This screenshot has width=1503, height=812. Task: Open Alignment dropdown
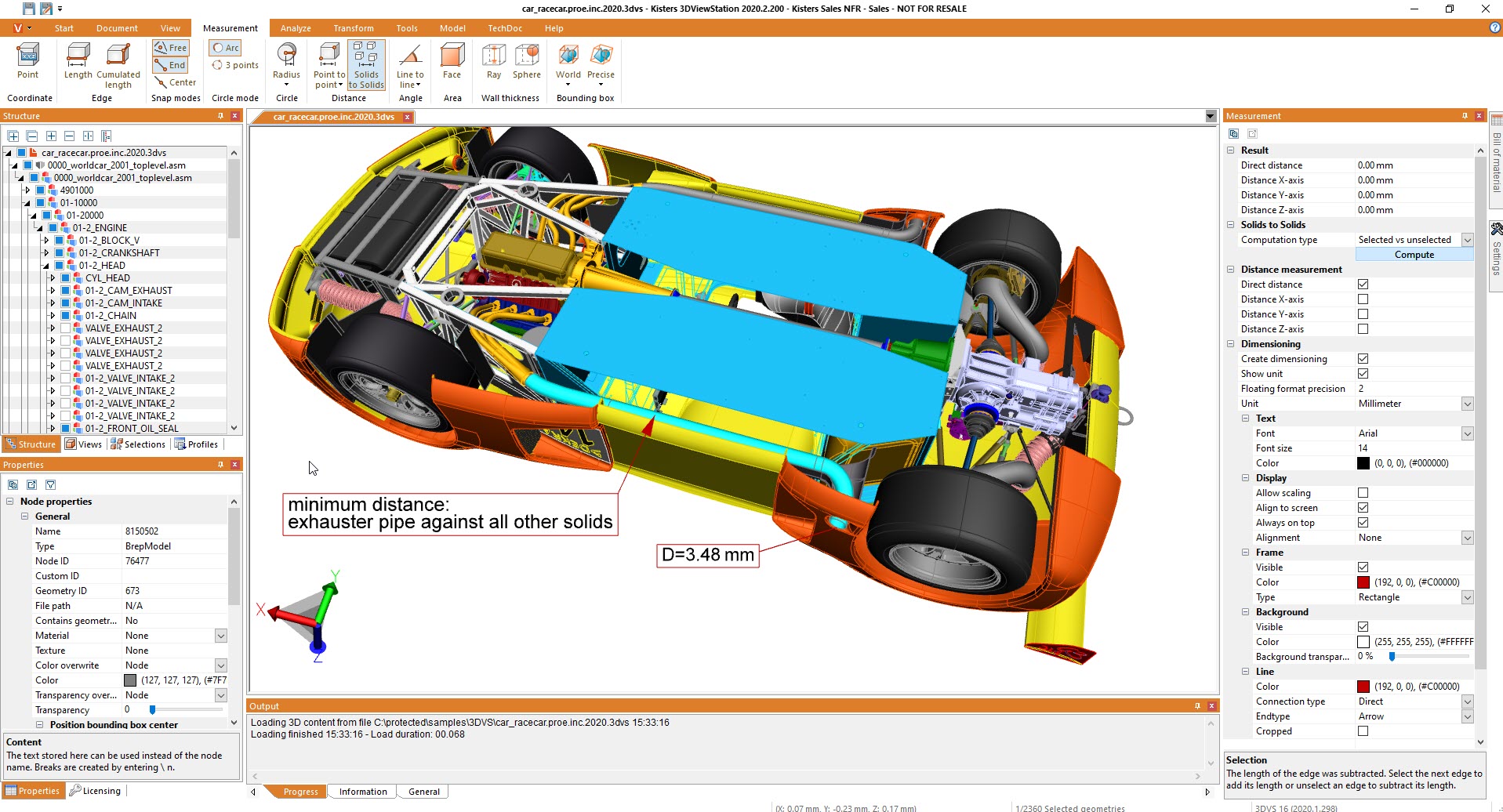click(1467, 538)
